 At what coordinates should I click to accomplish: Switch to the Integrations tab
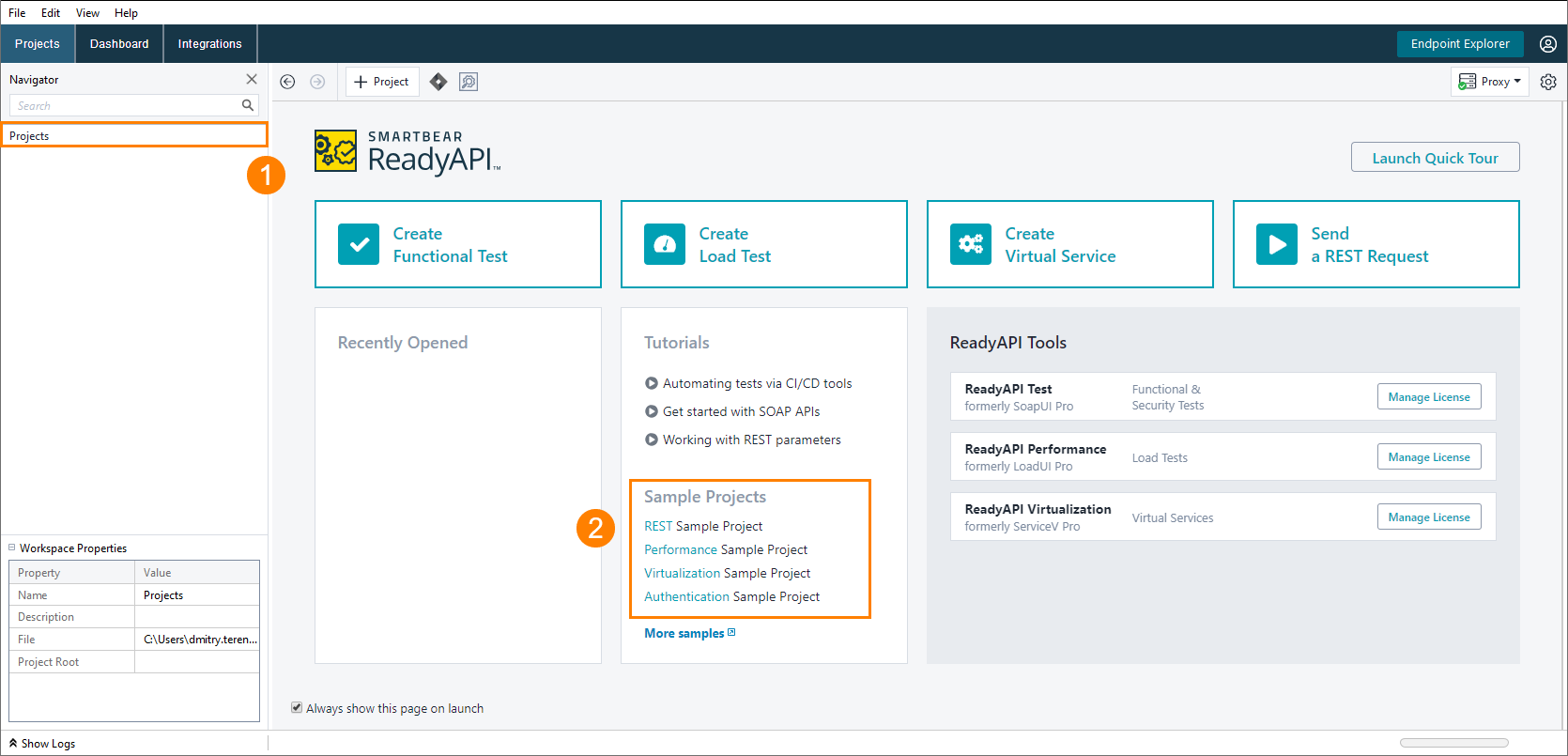pos(210,44)
